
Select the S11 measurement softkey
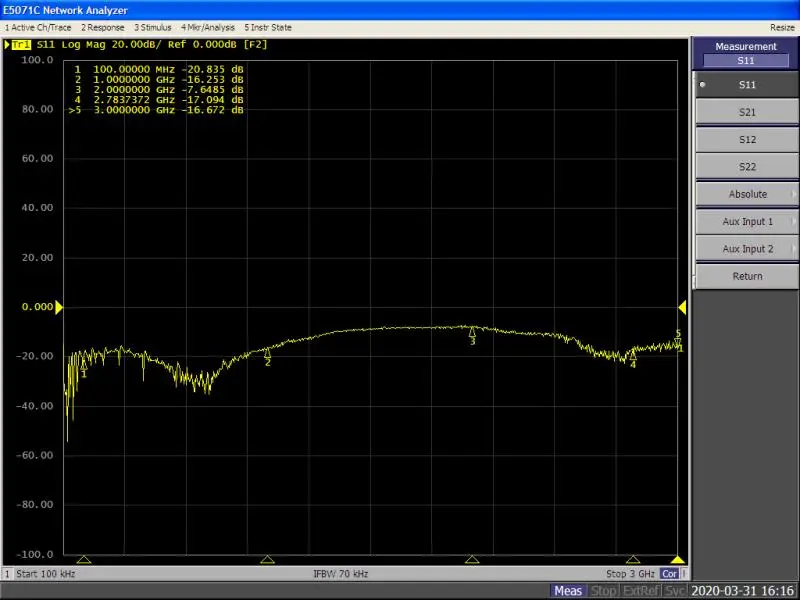pyautogui.click(x=746, y=85)
